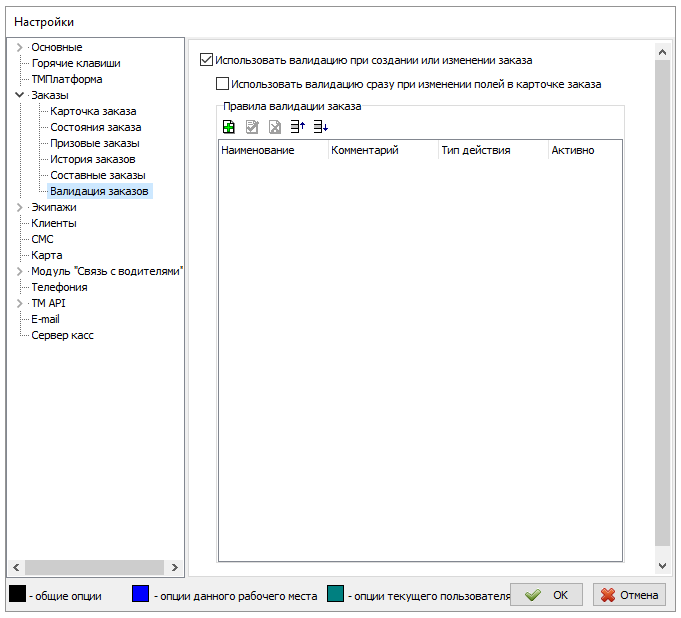Image resolution: width=681 pixels, height=618 pixels.
Task: Click the edit validation rule icon
Action: [252, 127]
